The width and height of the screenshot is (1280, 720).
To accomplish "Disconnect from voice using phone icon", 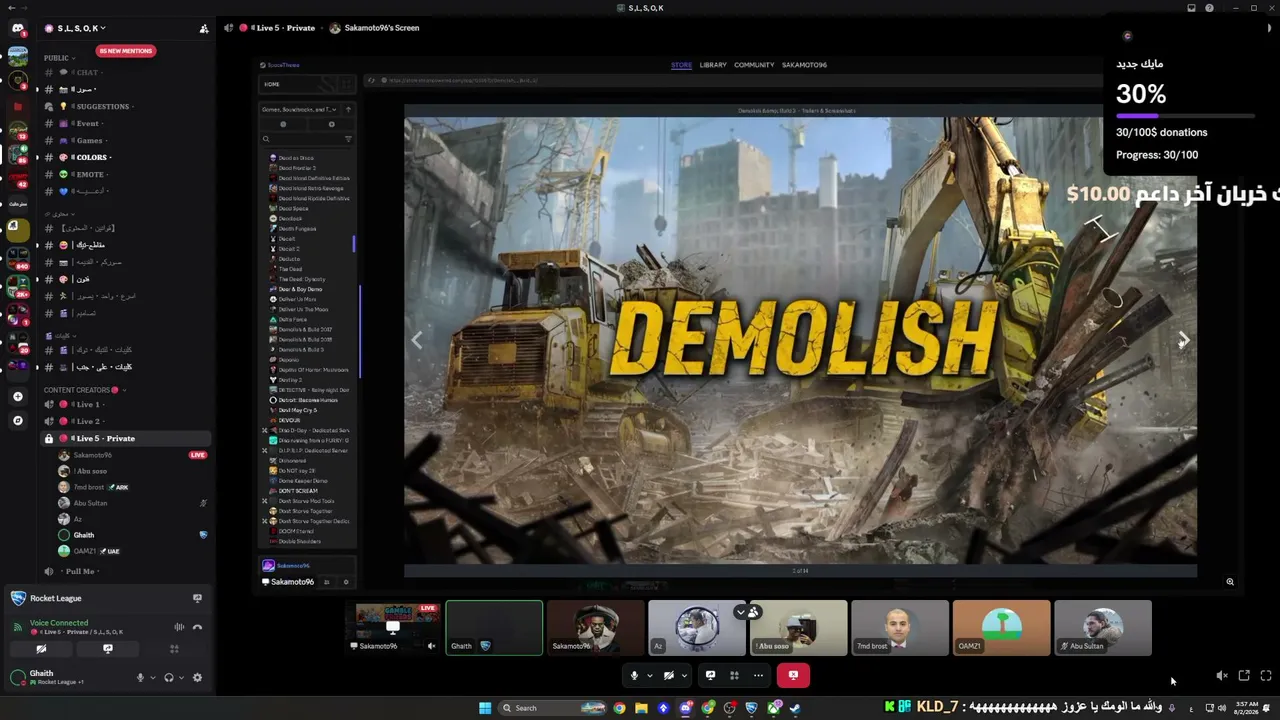I will click(197, 627).
